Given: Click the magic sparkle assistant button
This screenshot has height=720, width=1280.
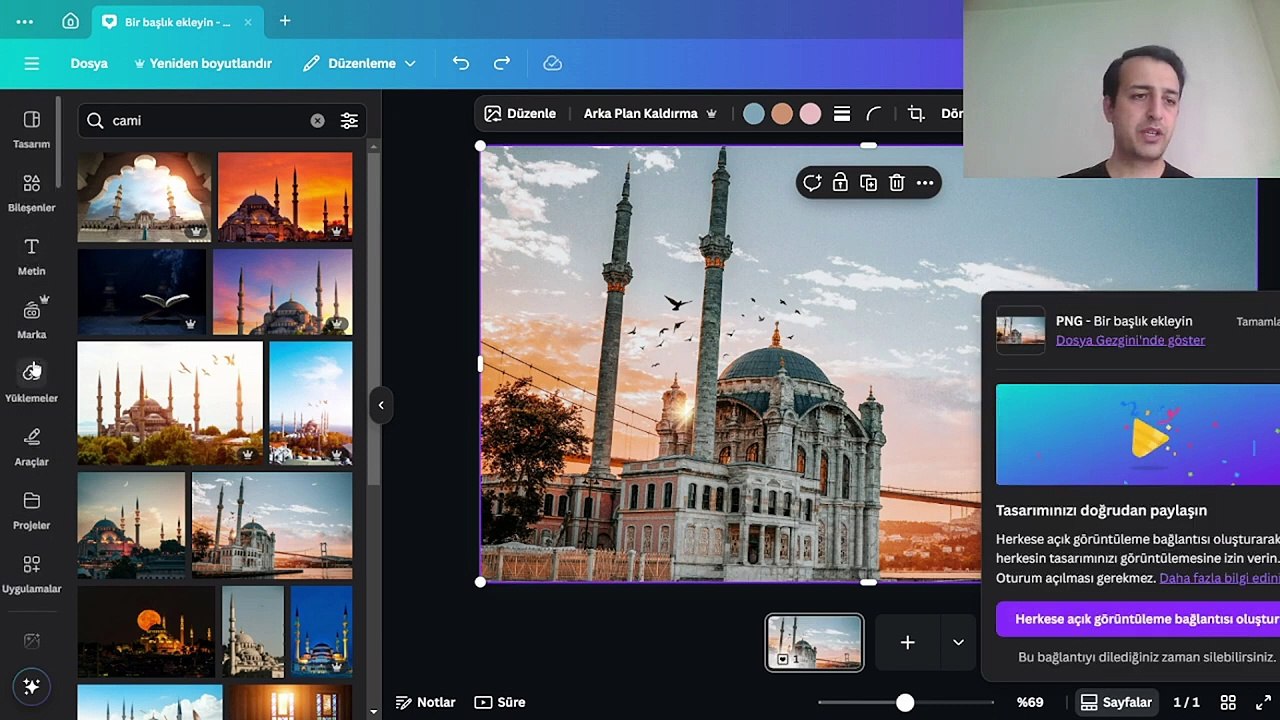Looking at the screenshot, I should (x=31, y=686).
